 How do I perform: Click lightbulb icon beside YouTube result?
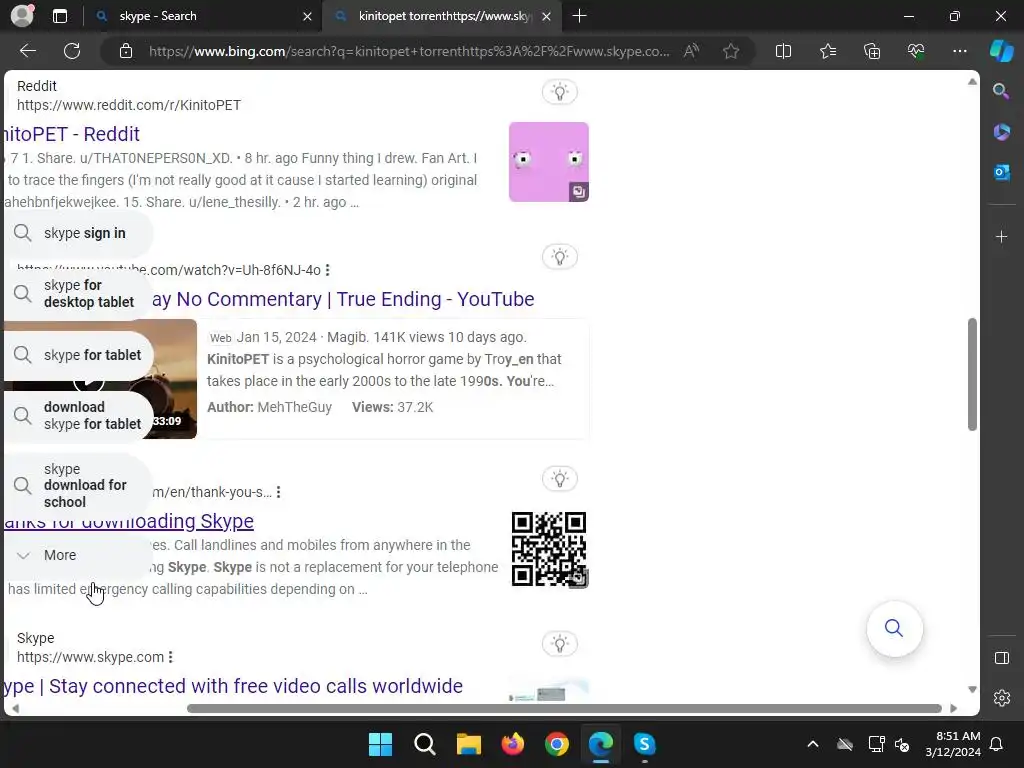[x=560, y=257]
